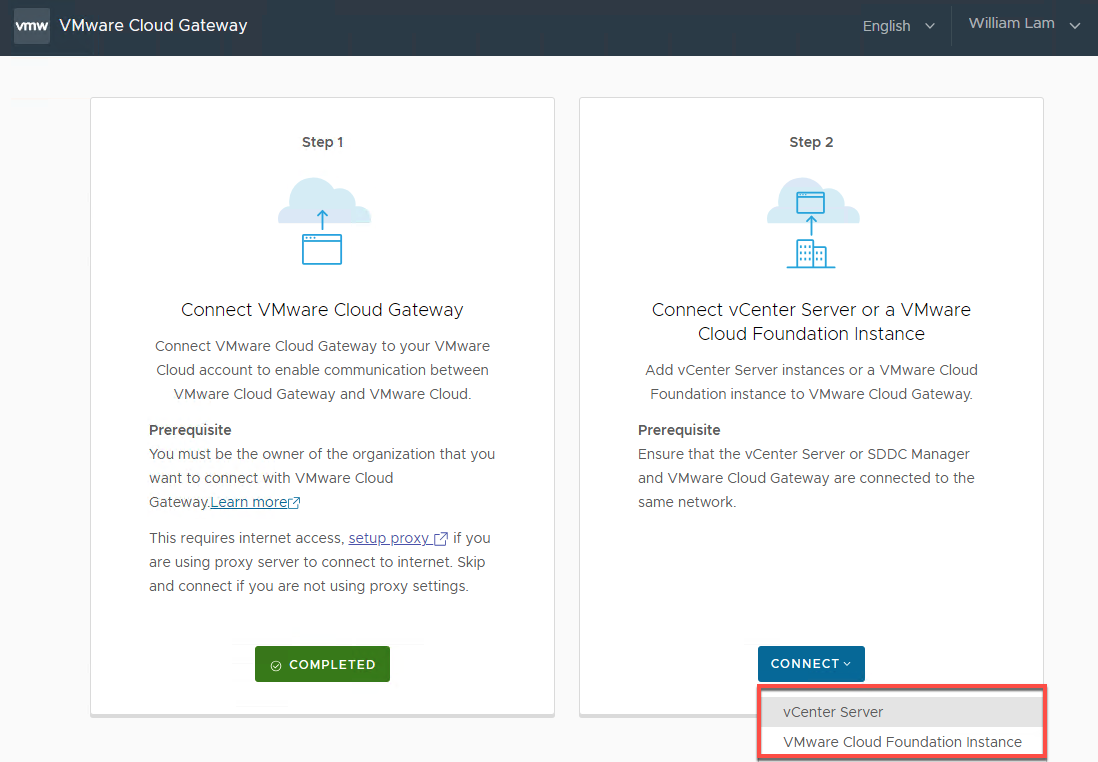Open the Learn more link
This screenshot has width=1098, height=762.
point(248,501)
